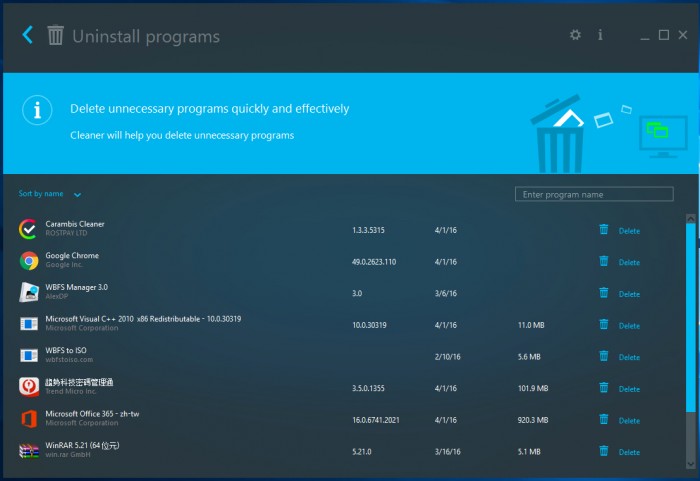Click the ROSTPAY LTD publisher text
The image size is (700, 481).
66,233
